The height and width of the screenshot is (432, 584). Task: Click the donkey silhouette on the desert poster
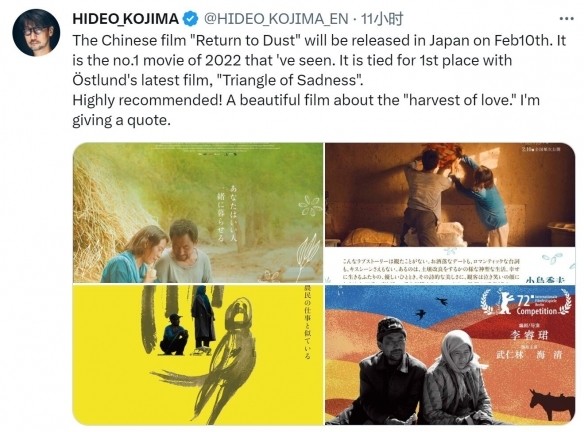552,404
